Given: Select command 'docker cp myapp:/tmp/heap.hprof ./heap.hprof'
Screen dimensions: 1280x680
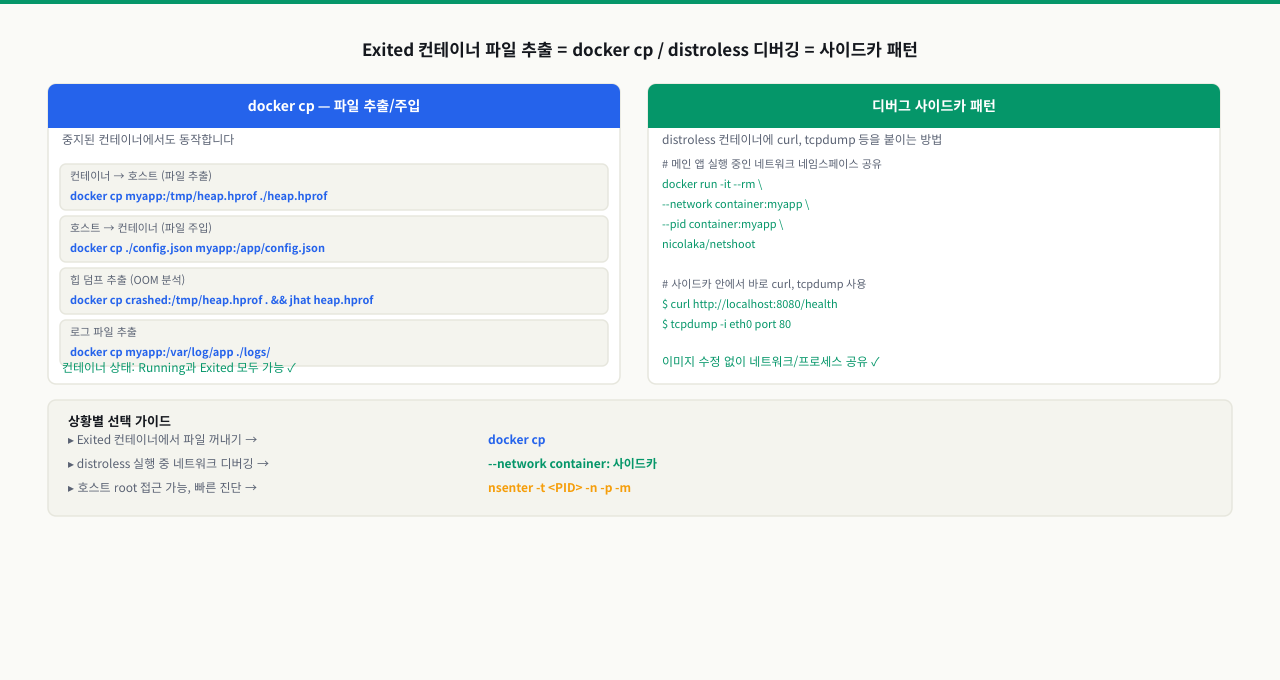Looking at the screenshot, I should point(199,196).
